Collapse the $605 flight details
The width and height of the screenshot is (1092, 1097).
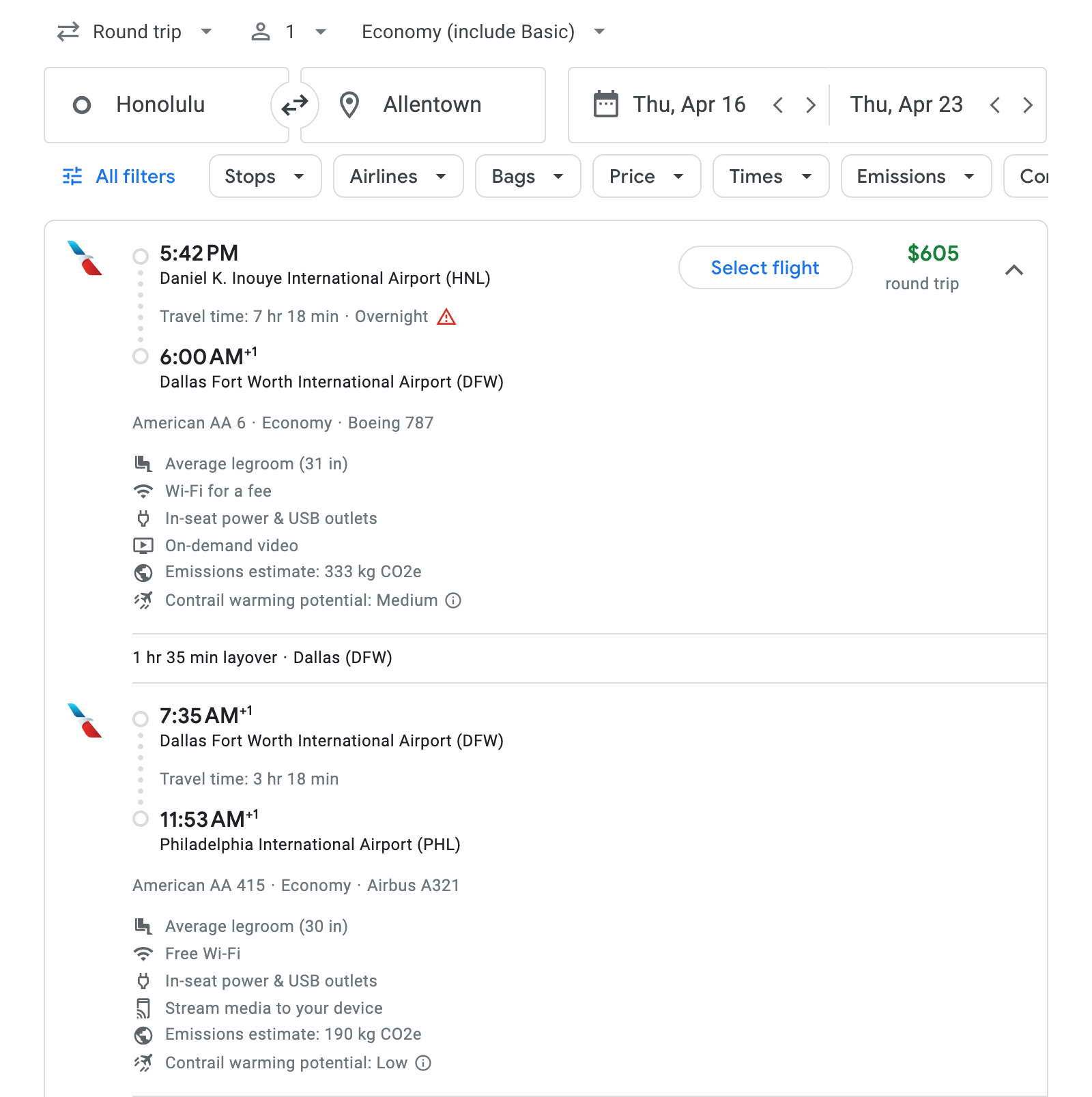pyautogui.click(x=1014, y=269)
